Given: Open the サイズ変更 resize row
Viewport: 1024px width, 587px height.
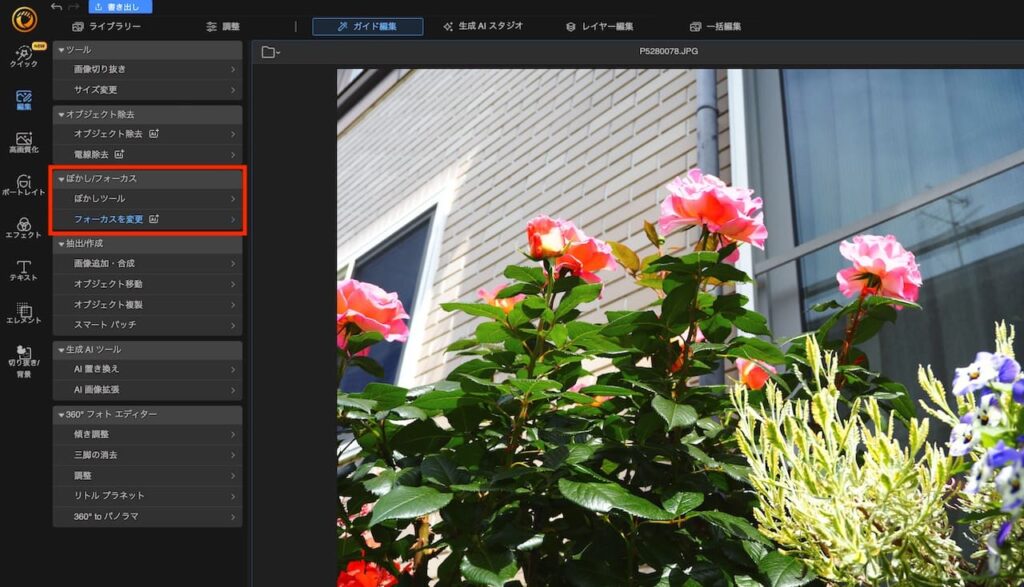Looking at the screenshot, I should tap(148, 89).
